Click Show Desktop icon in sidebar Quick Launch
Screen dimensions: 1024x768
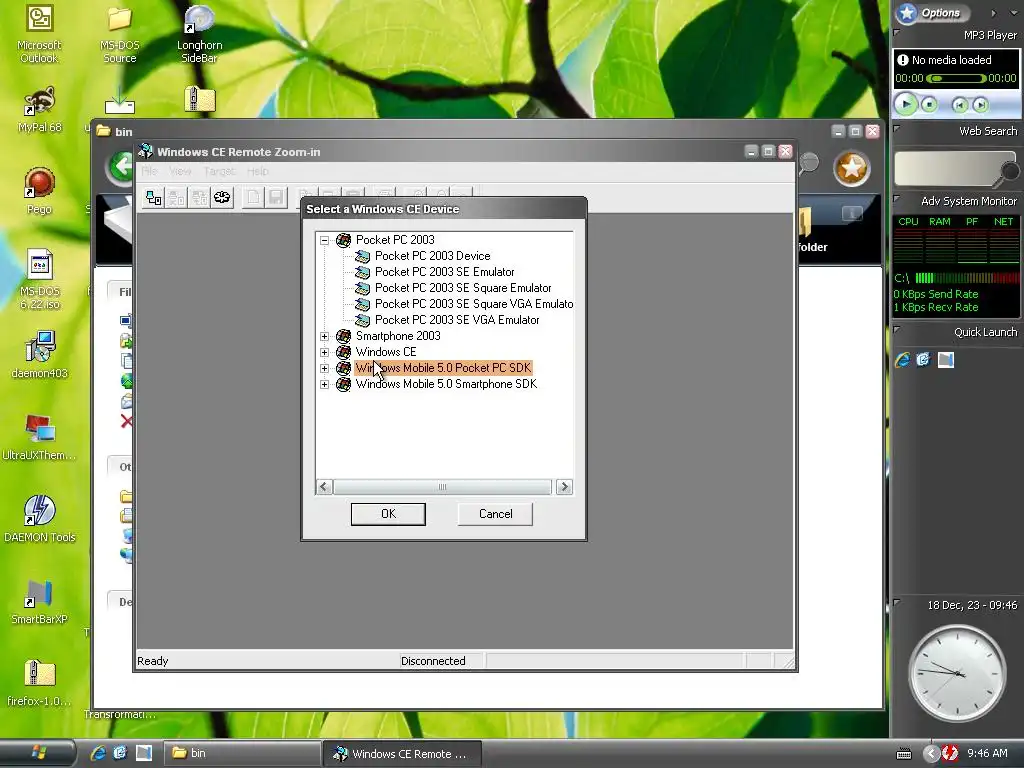coord(946,360)
